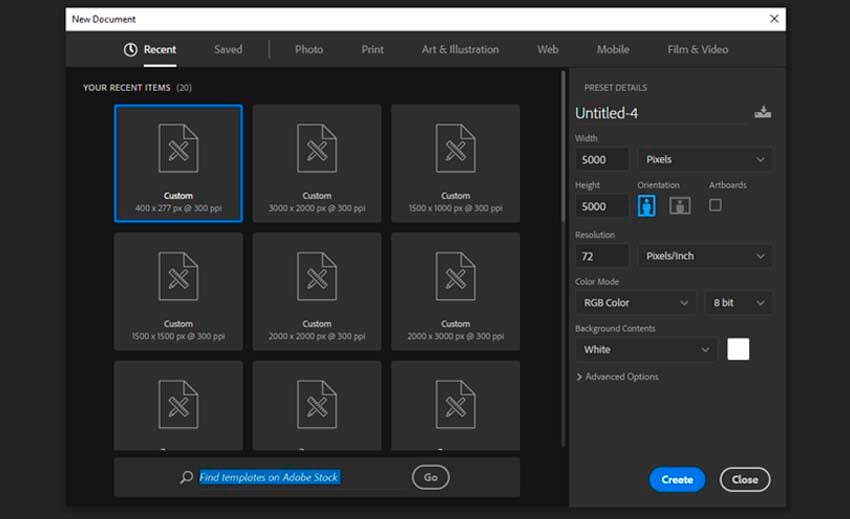Enable the Artboards checkbox
Image resolution: width=850 pixels, height=519 pixels.
point(715,205)
